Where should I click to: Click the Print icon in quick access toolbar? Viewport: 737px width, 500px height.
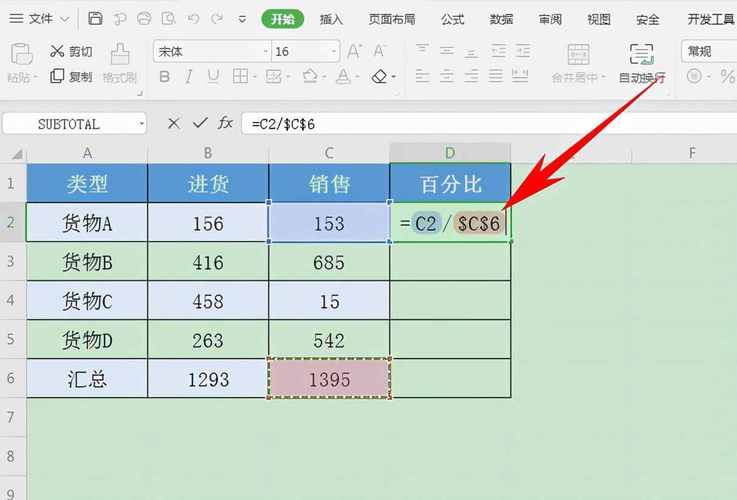click(144, 19)
